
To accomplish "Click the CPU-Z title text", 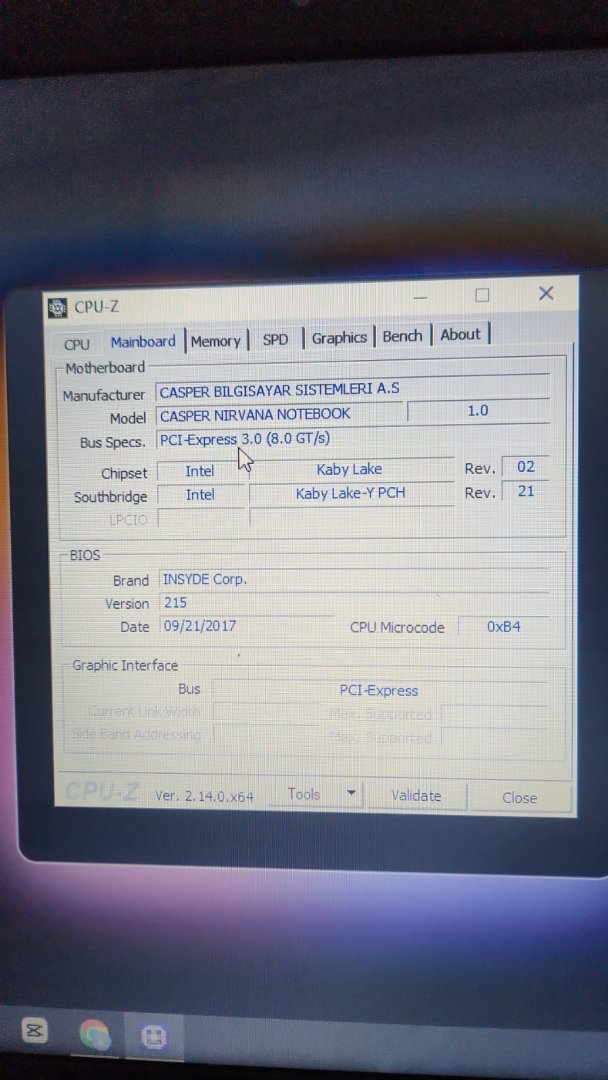I will [96, 307].
